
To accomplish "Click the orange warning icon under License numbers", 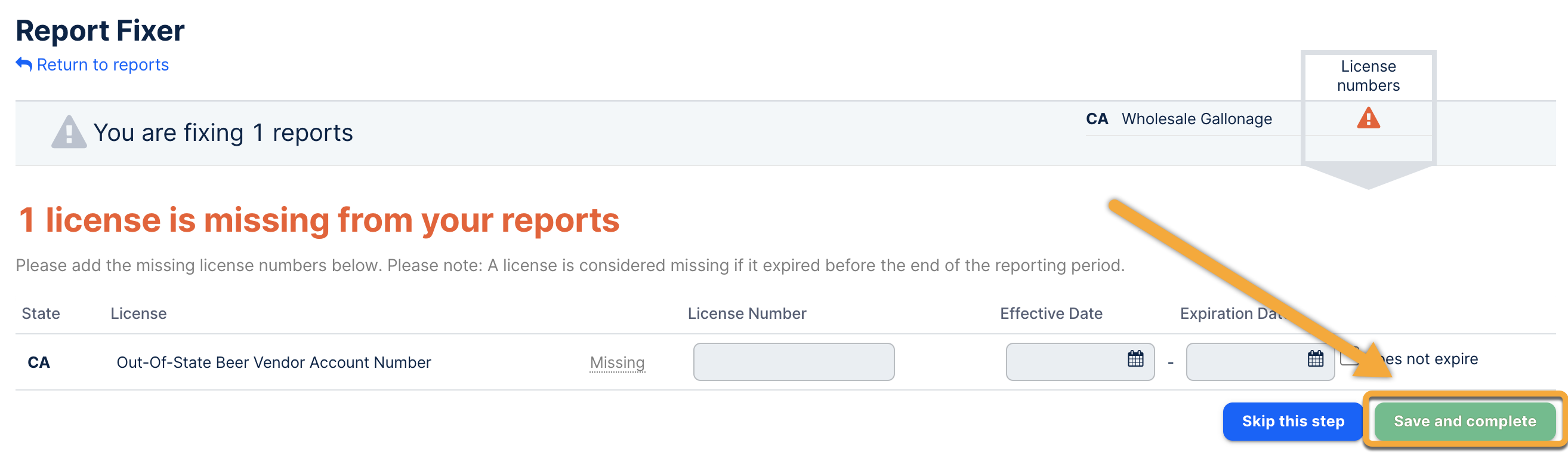I will coord(1368,118).
